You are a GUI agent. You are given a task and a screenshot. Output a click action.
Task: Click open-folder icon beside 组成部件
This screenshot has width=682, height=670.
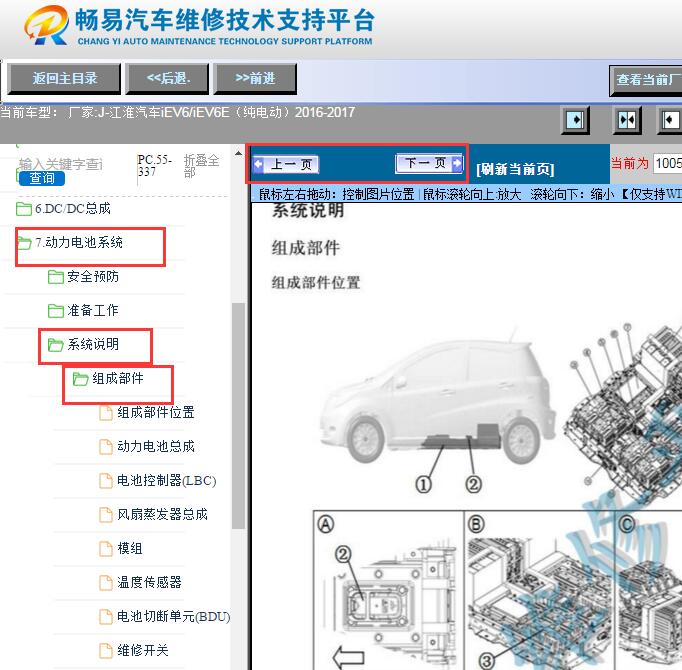81,379
